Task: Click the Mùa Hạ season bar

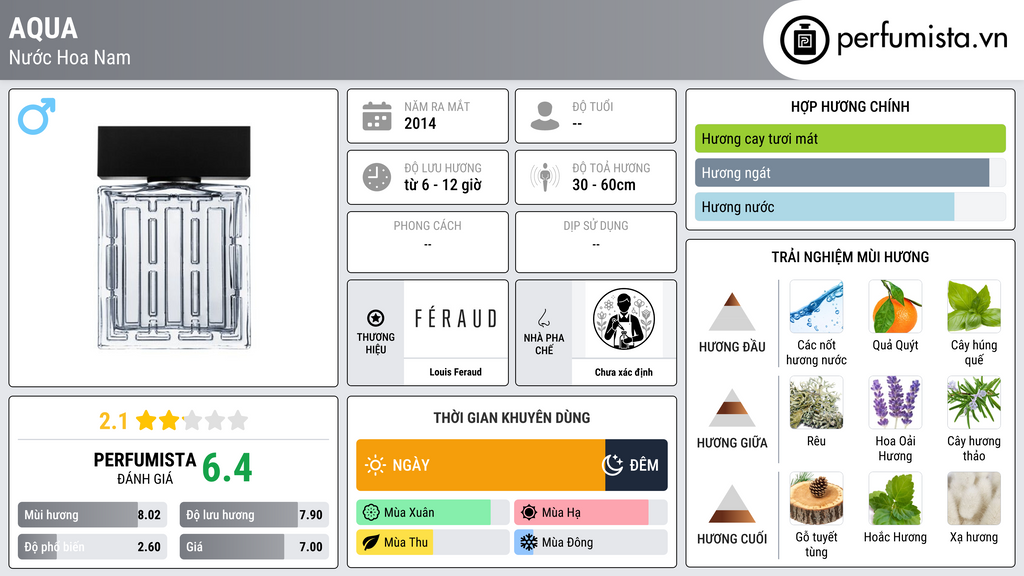Action: (590, 513)
